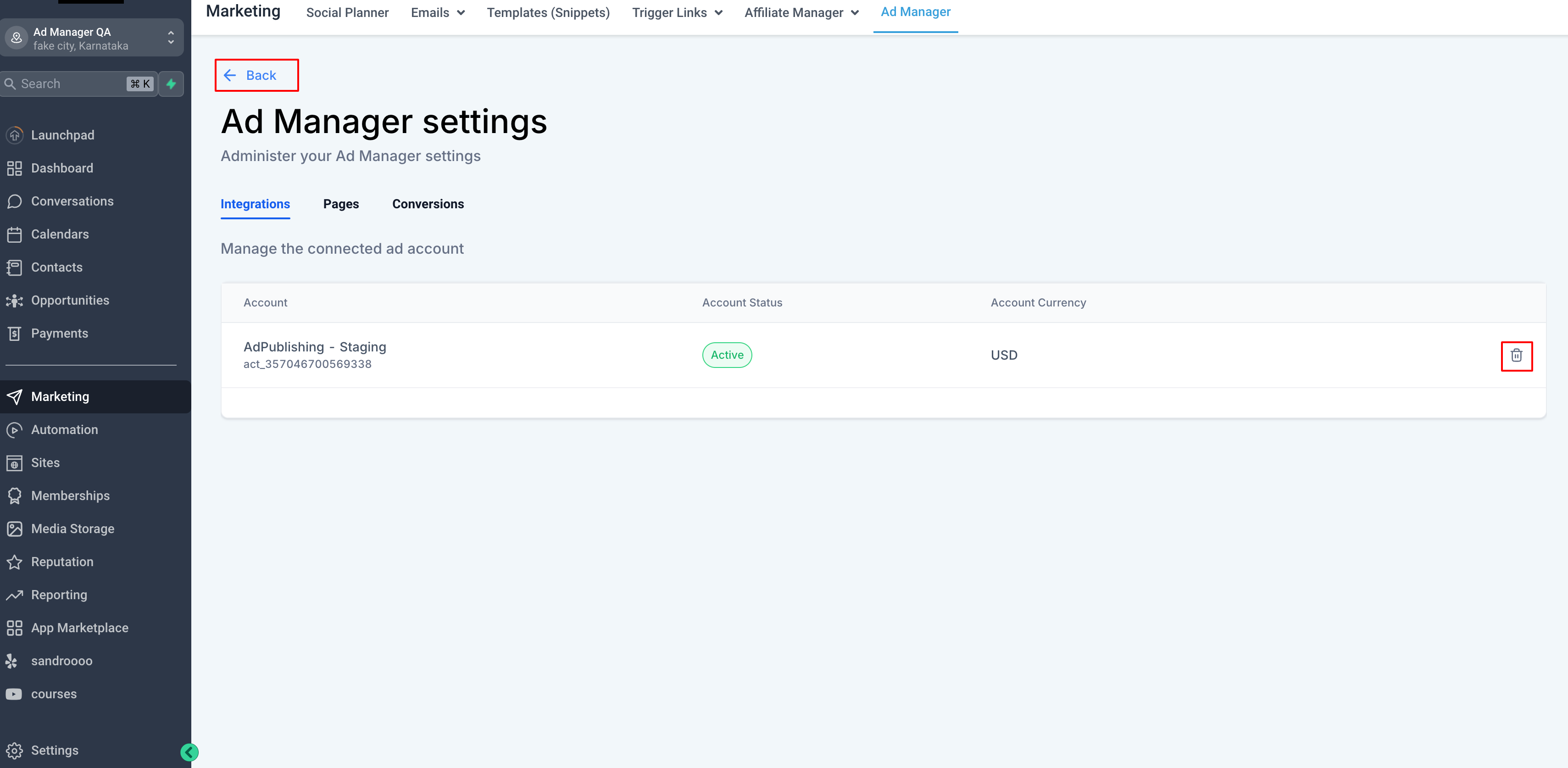Viewport: 1568px width, 768px height.
Task: Click the Back button
Action: [256, 75]
